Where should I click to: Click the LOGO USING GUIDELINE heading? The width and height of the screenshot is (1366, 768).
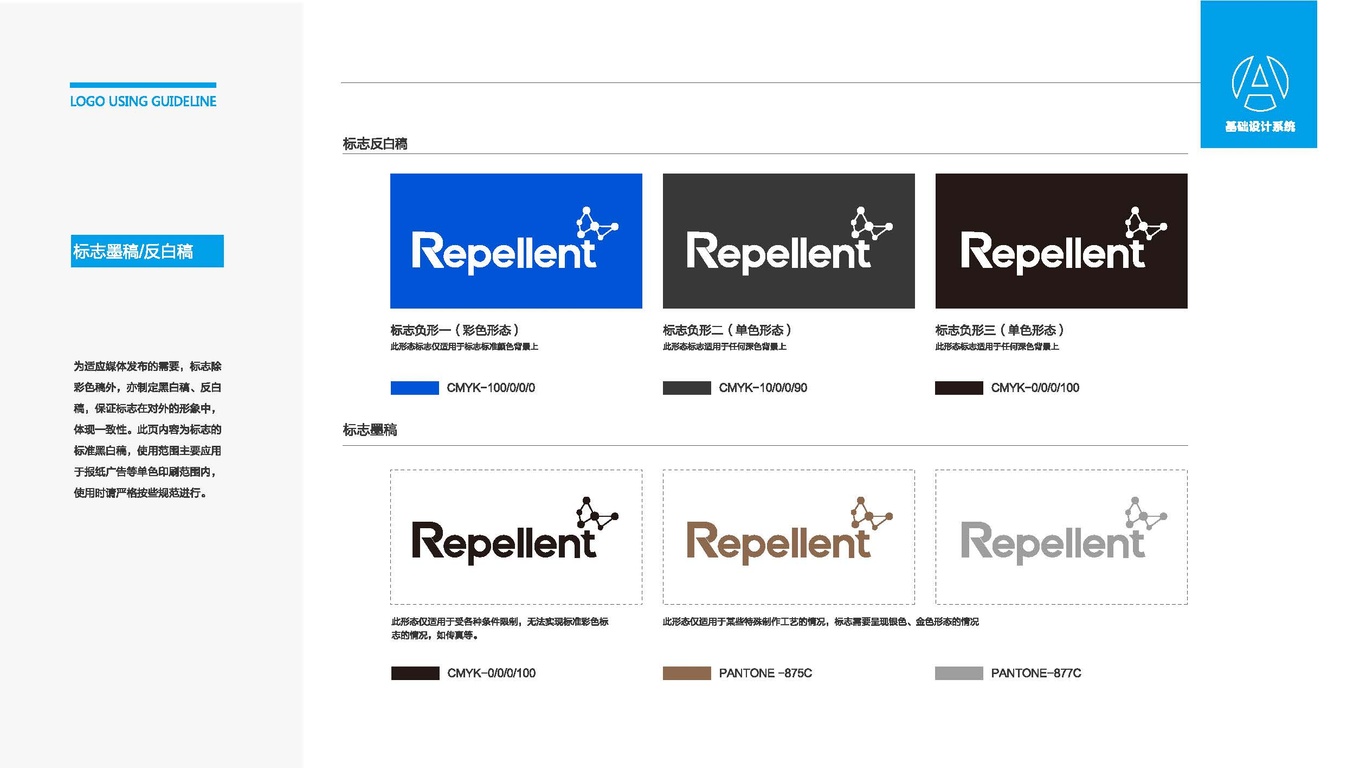click(143, 101)
